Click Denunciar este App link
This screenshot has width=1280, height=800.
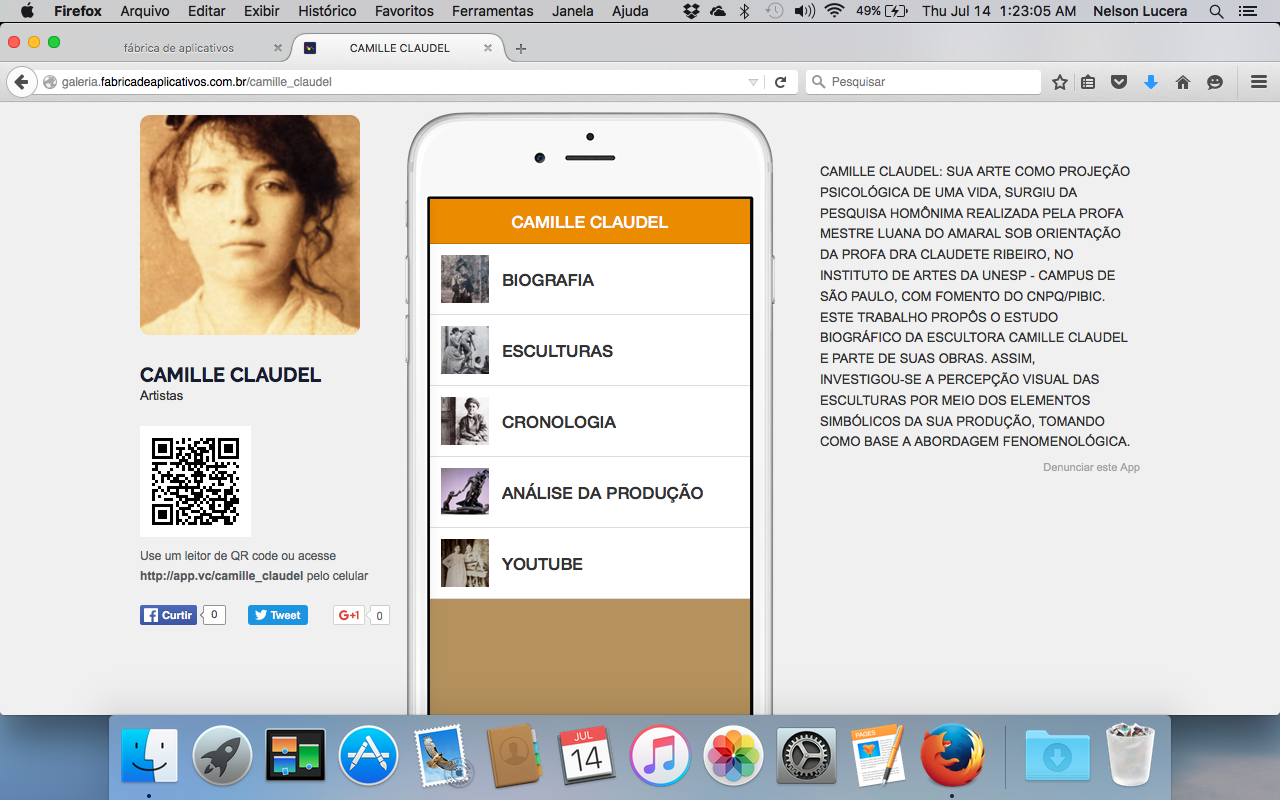click(1091, 467)
